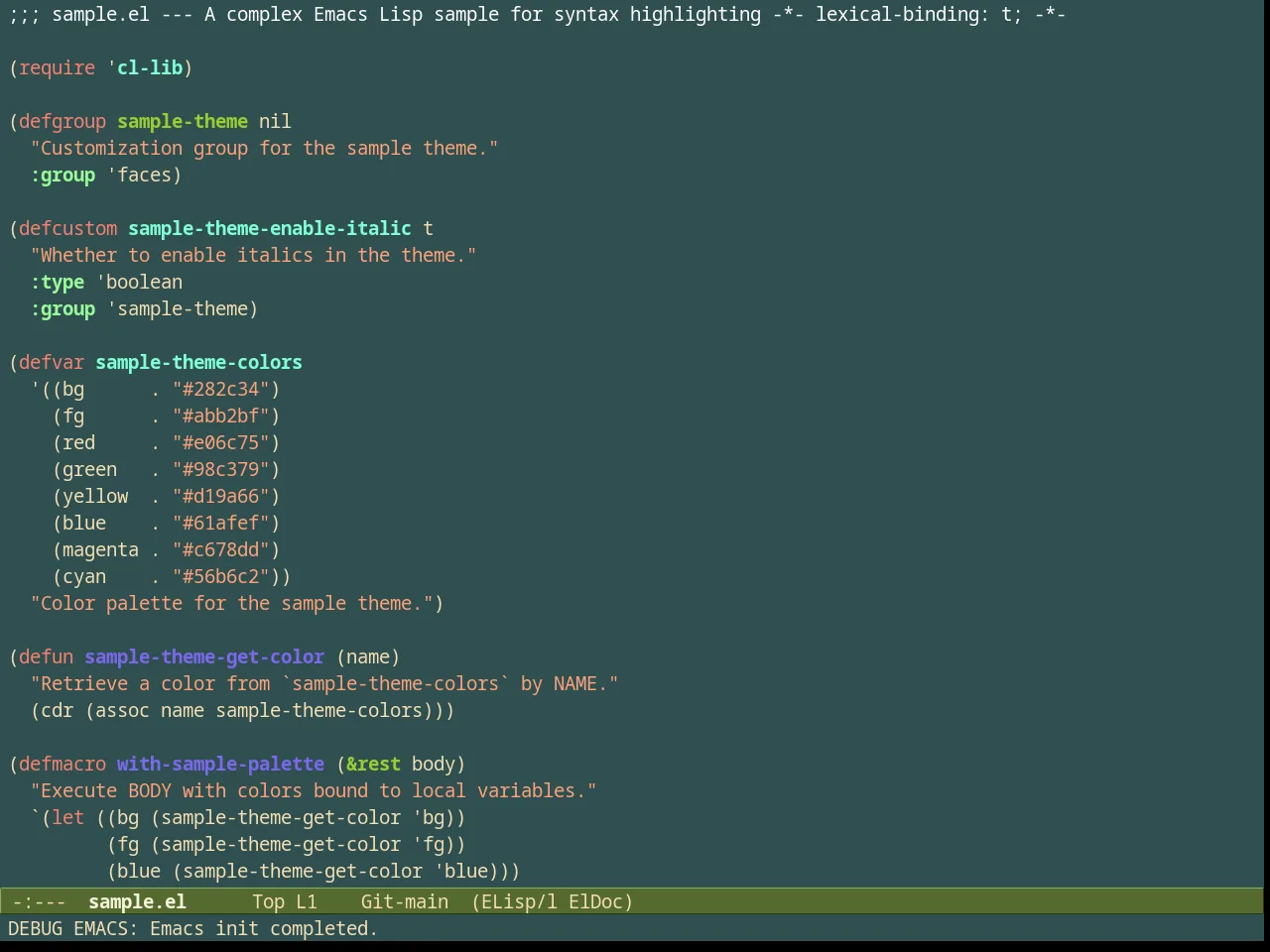The width and height of the screenshot is (1270, 952).
Task: Click the echo area message "Emacs init completed."
Action: (263, 928)
